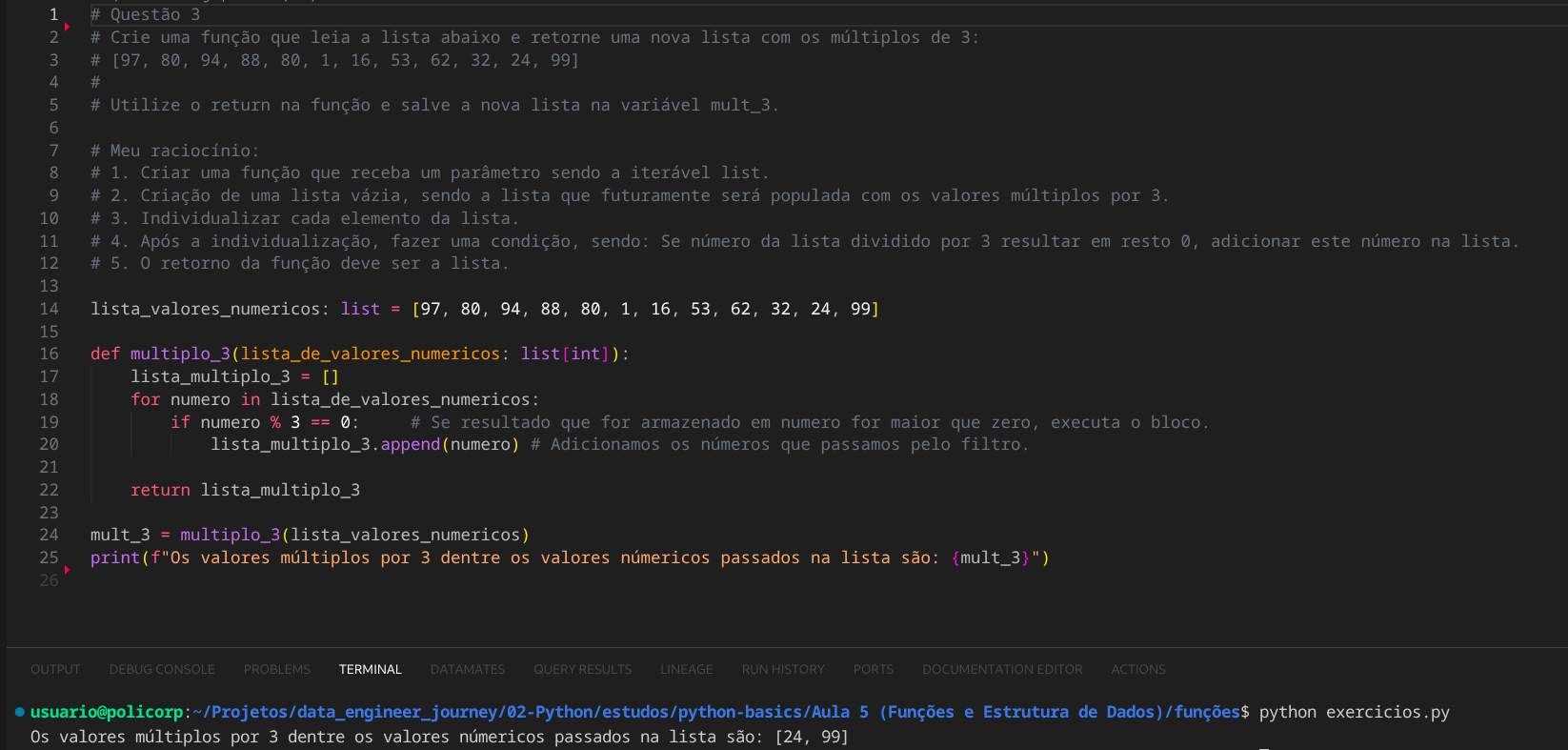Place cursor on '# Questão 3' comment
Screen dimensions: 1568x750
pos(146,14)
